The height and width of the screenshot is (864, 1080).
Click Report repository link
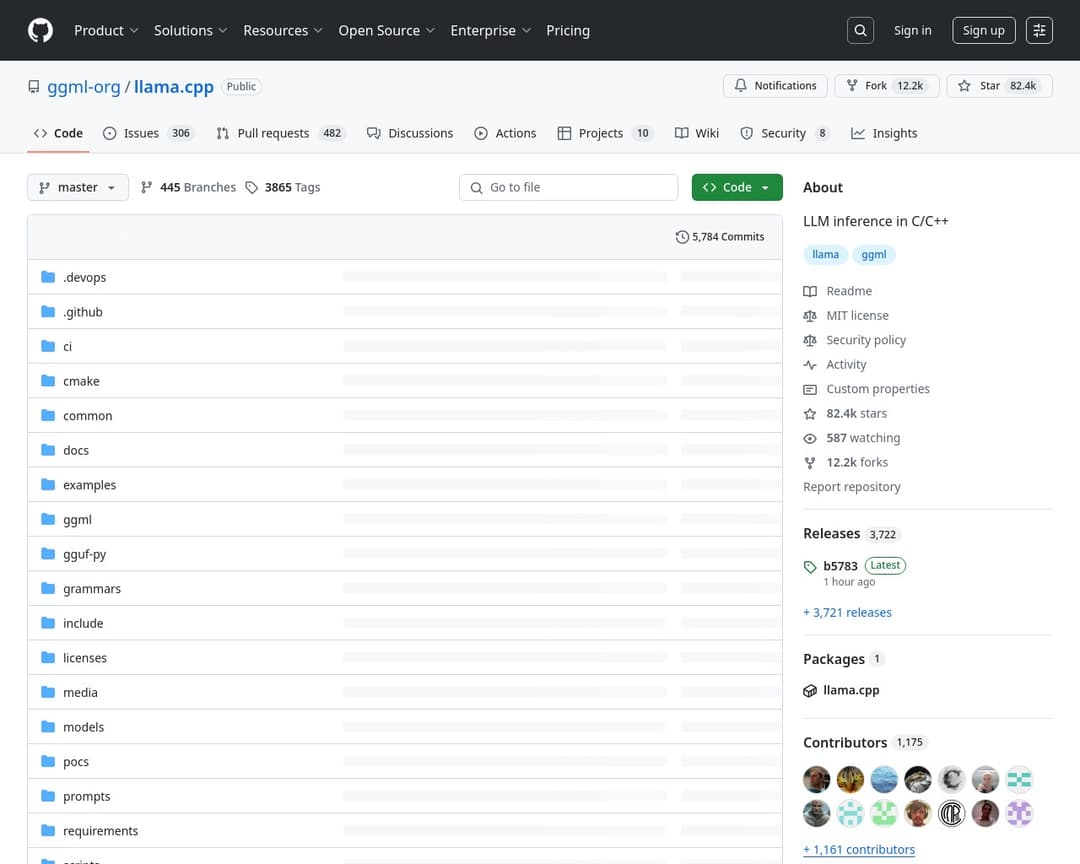[851, 487]
